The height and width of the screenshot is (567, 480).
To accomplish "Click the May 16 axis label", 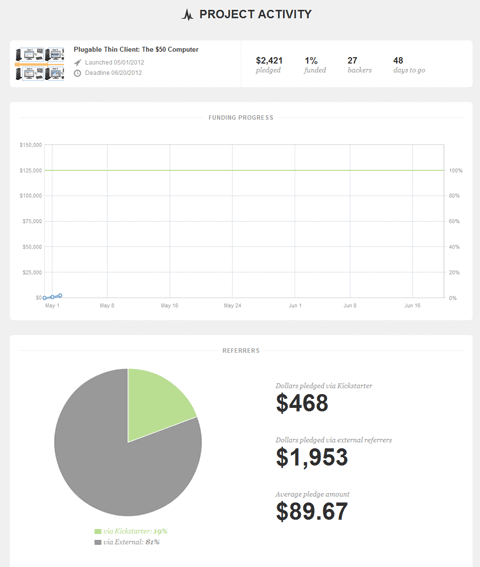I will [169, 306].
